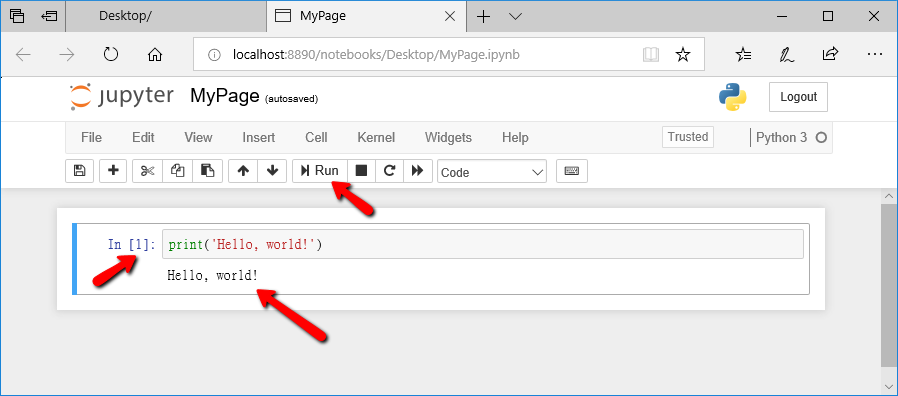The image size is (898, 396).
Task: Rename notebook by clicking MyPage title
Action: point(224,96)
